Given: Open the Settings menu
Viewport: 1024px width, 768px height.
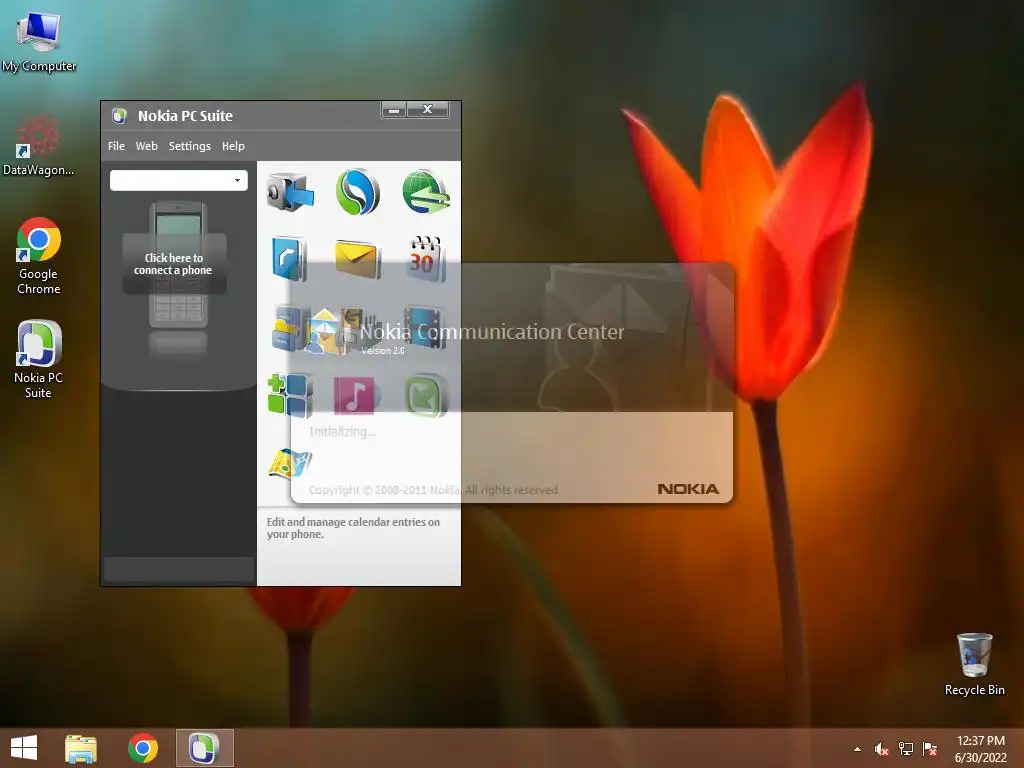Looking at the screenshot, I should coord(189,146).
